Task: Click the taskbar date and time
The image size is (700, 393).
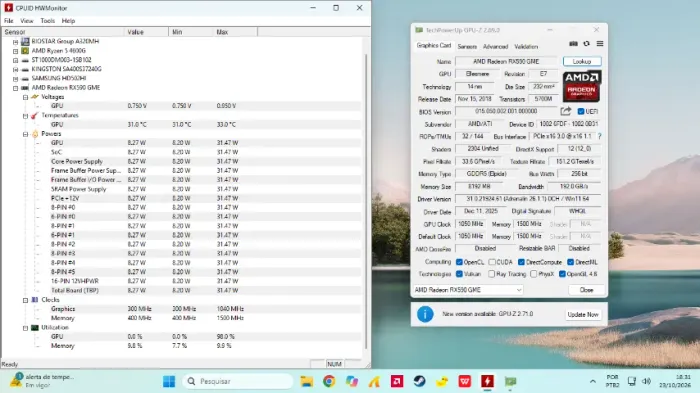Action: pos(675,381)
